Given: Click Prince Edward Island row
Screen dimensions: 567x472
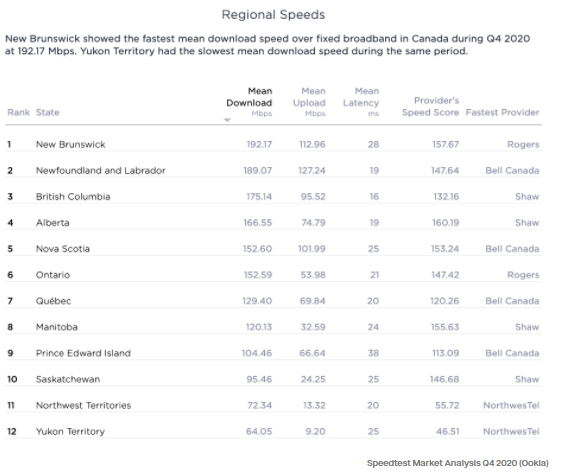Looking at the screenshot, I should tap(273, 353).
